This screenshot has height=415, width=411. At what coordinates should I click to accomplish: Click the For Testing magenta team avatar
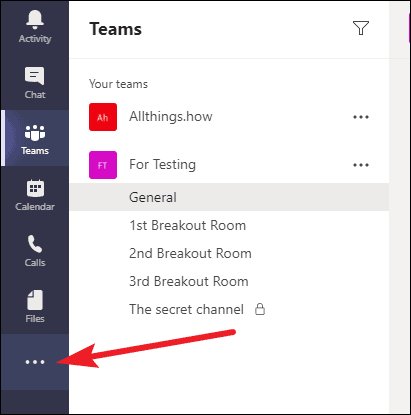point(103,165)
